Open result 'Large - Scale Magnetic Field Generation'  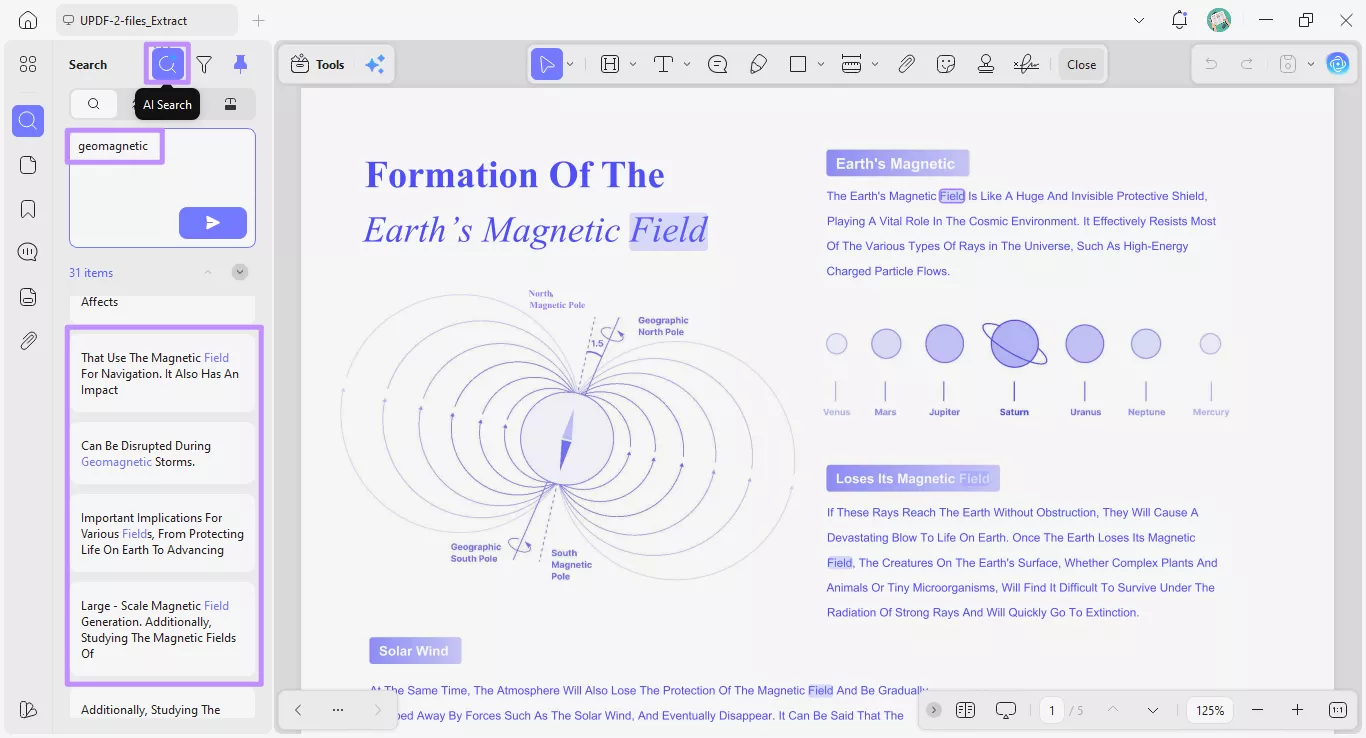(162, 629)
